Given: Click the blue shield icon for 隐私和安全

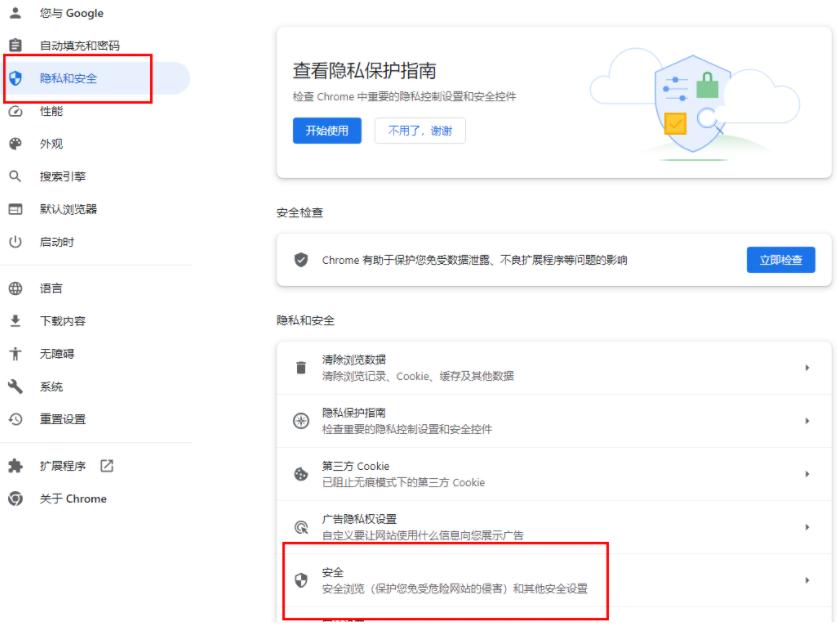Looking at the screenshot, I should coord(15,79).
